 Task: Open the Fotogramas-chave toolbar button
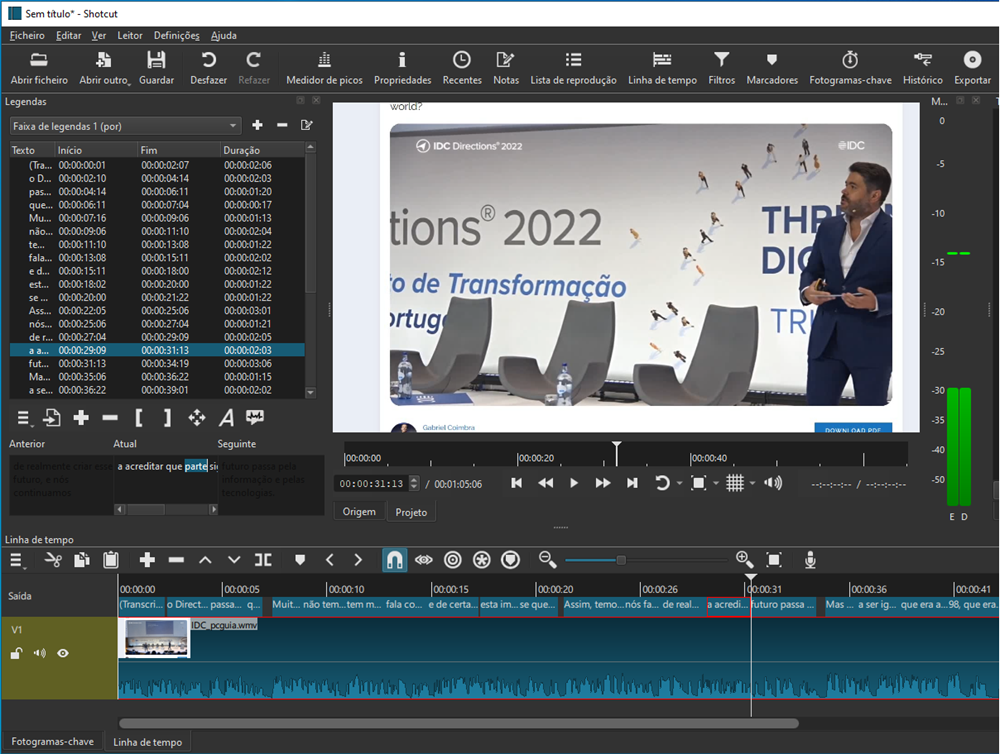tap(849, 67)
